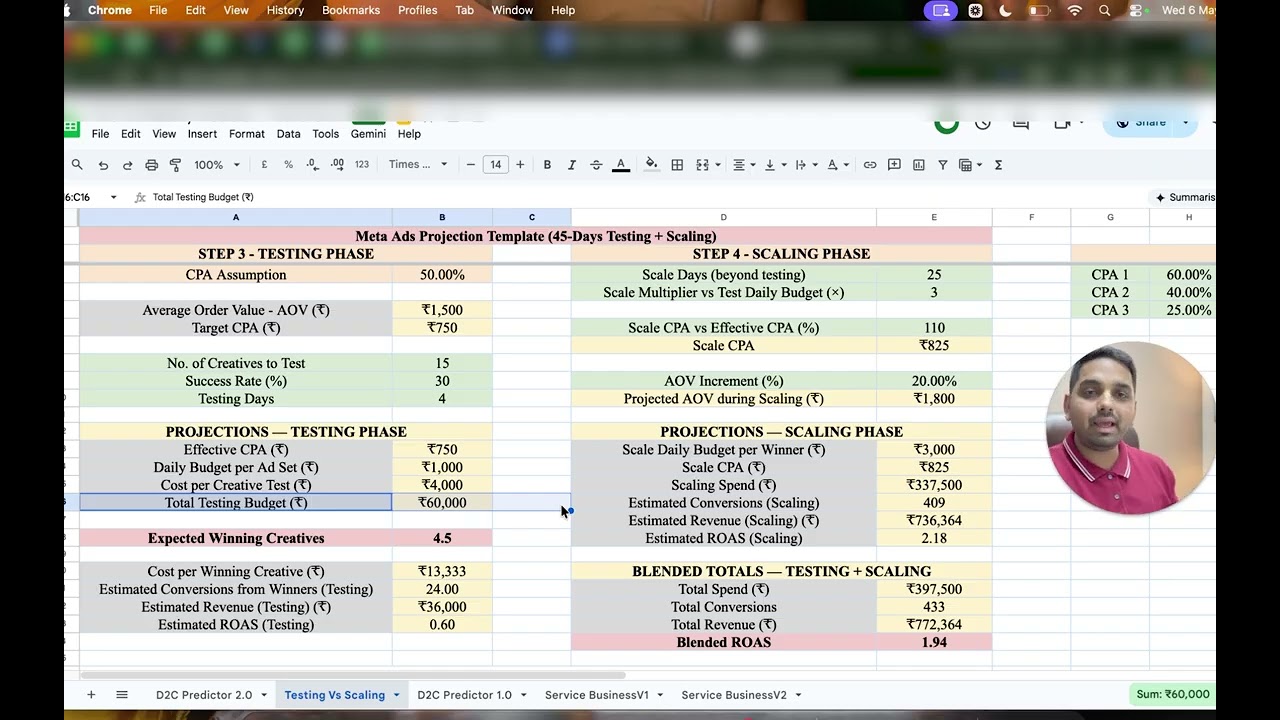Open text rotation dropdown
The width and height of the screenshot is (1280, 720).
click(837, 165)
